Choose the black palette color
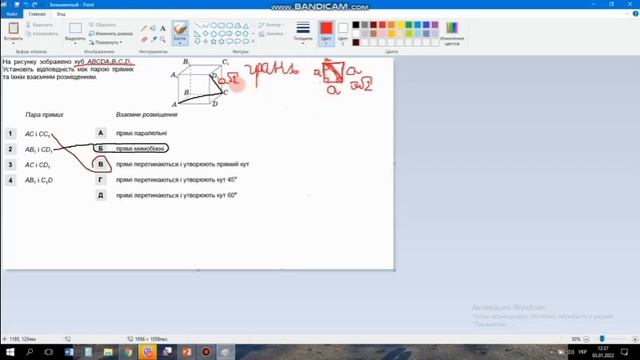This screenshot has height=360, width=640. tap(356, 25)
